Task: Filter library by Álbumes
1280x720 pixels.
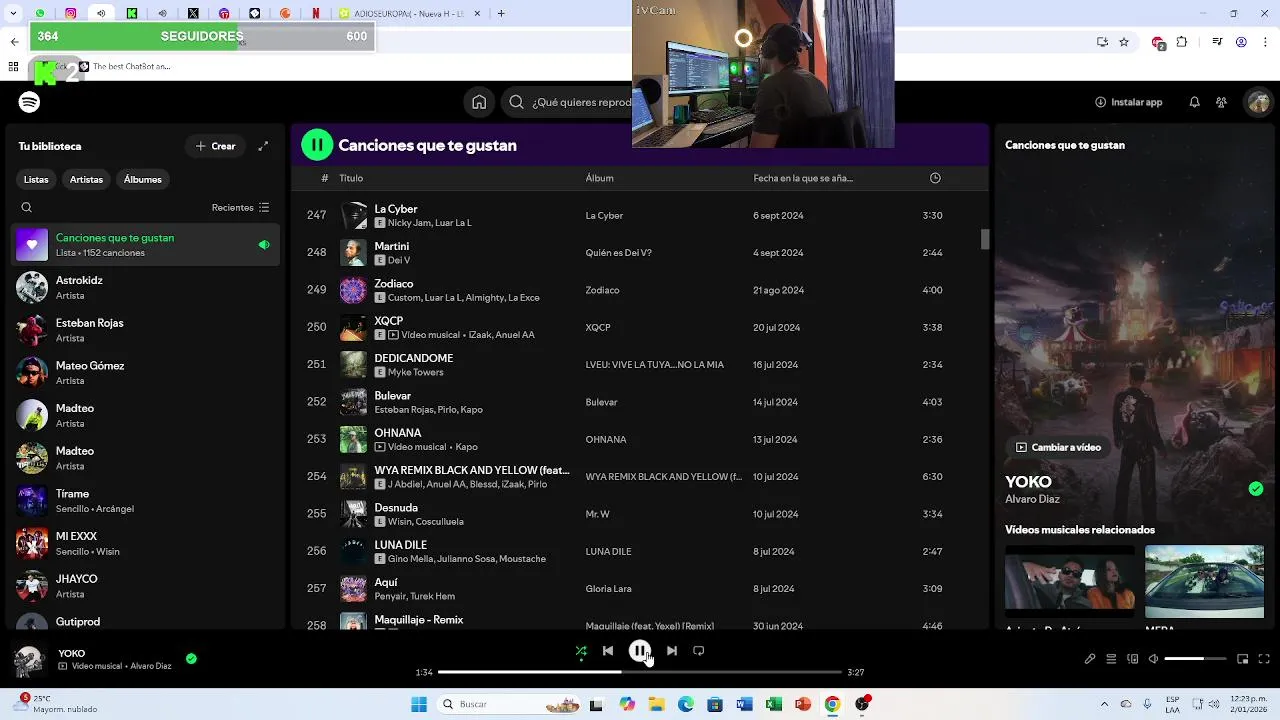Action: click(x=143, y=179)
